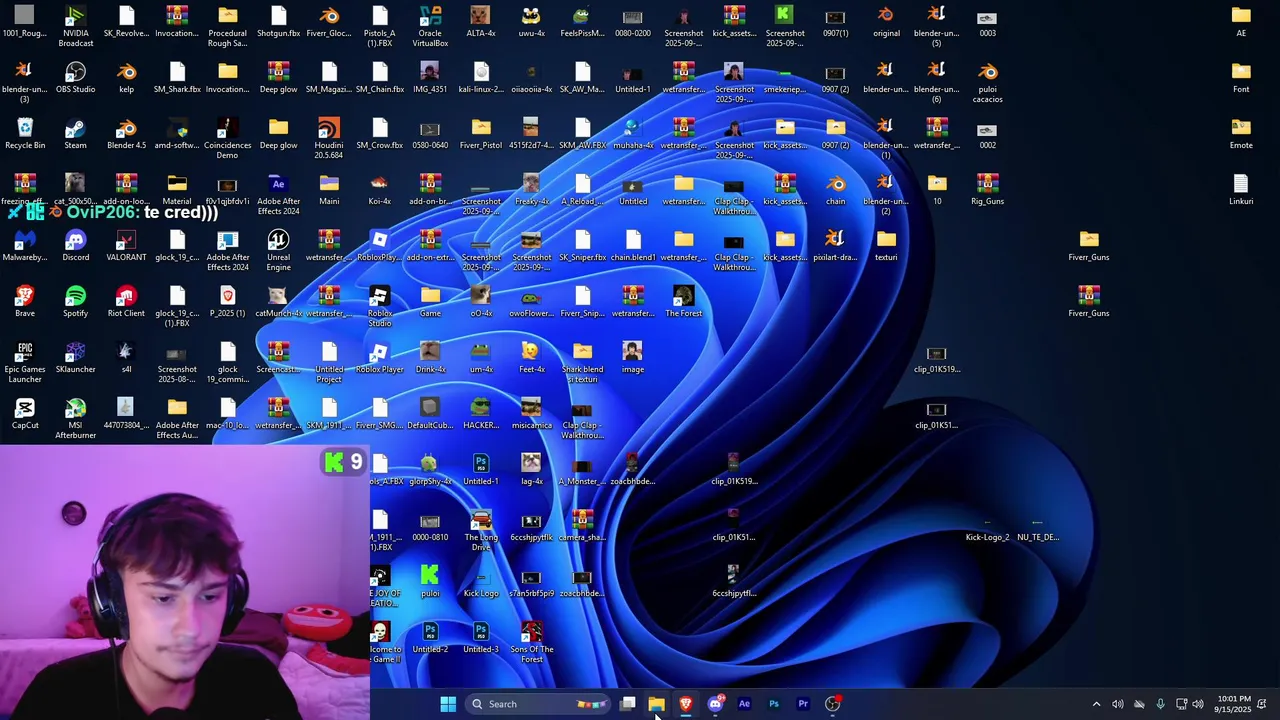
Task: Select the Oracle VirtualBox shortcut
Action: [430, 26]
